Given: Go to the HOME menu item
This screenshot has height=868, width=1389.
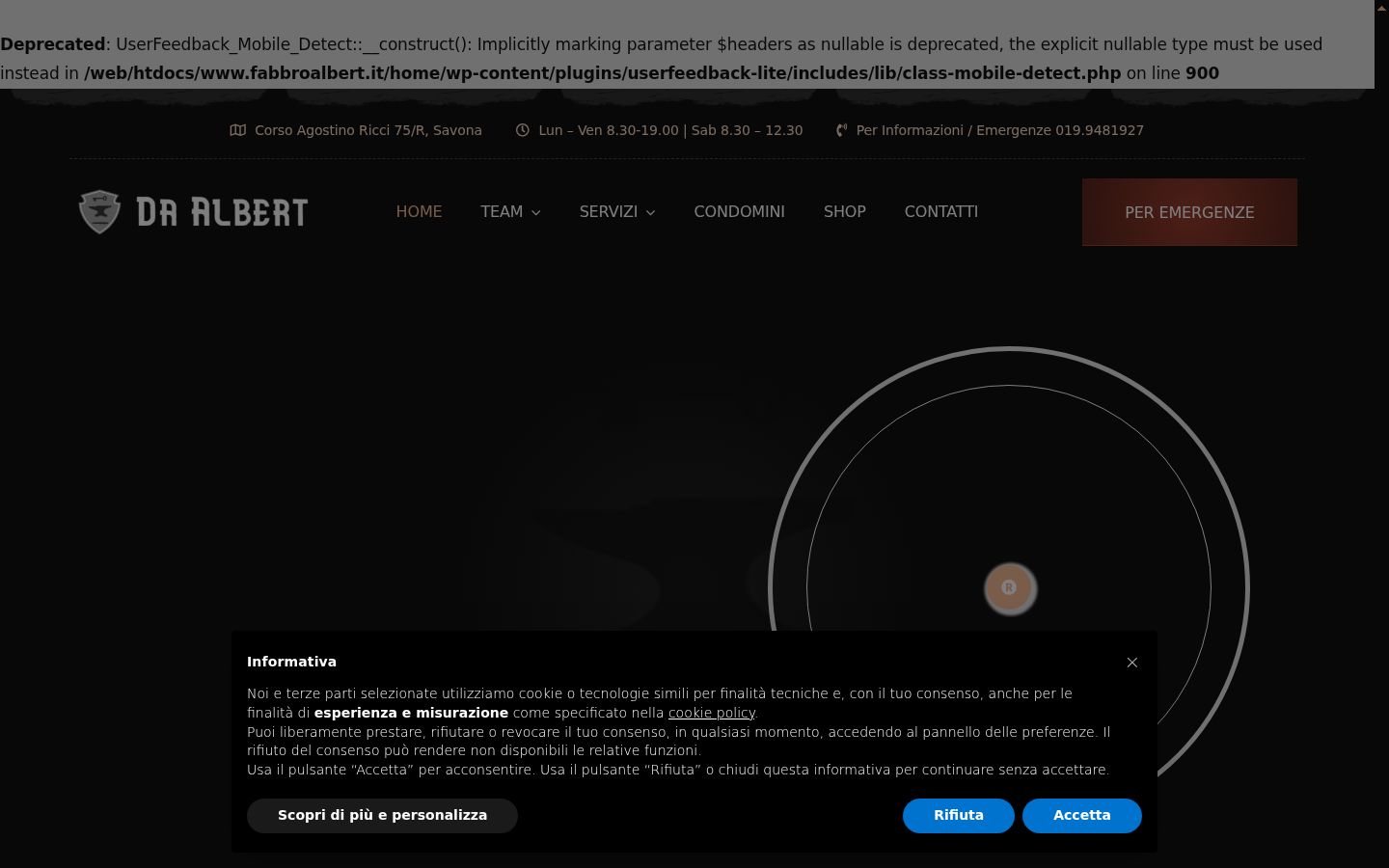Looking at the screenshot, I should (x=419, y=211).
